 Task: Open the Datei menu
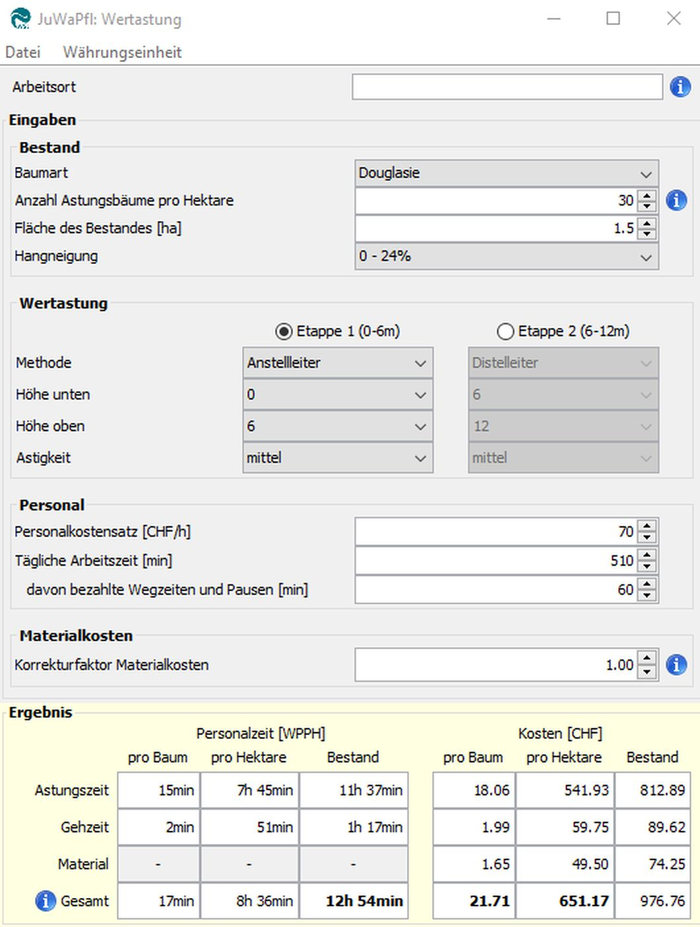coord(23,52)
